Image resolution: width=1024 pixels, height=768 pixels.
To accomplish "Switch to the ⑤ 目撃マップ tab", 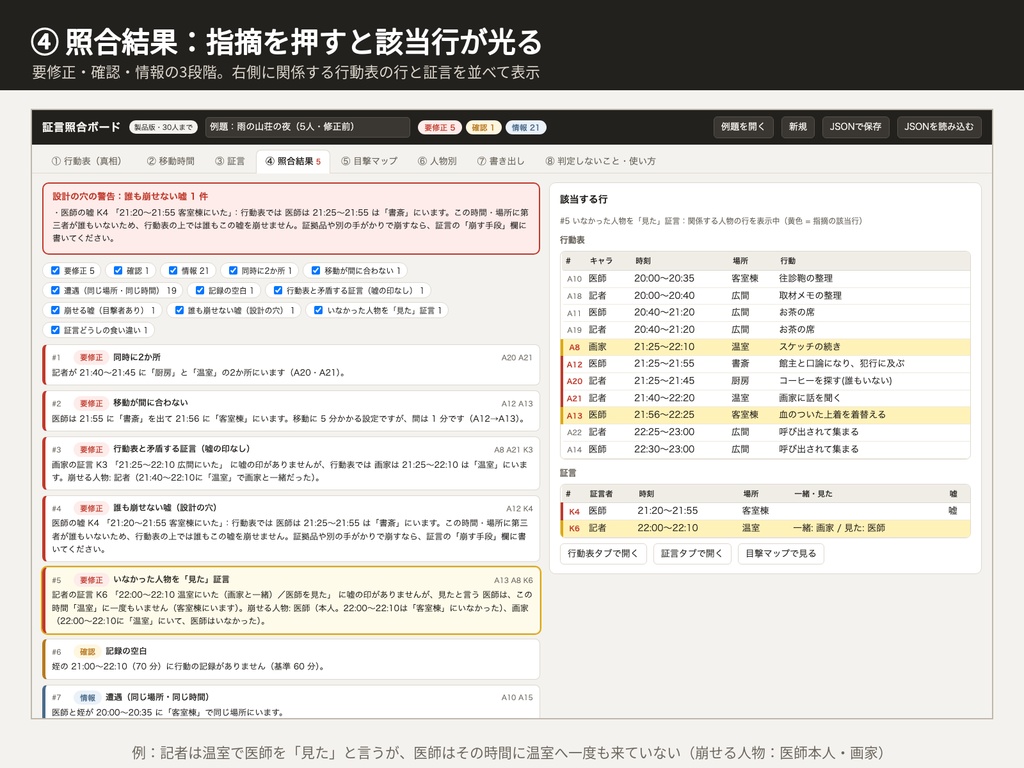I will (x=369, y=161).
